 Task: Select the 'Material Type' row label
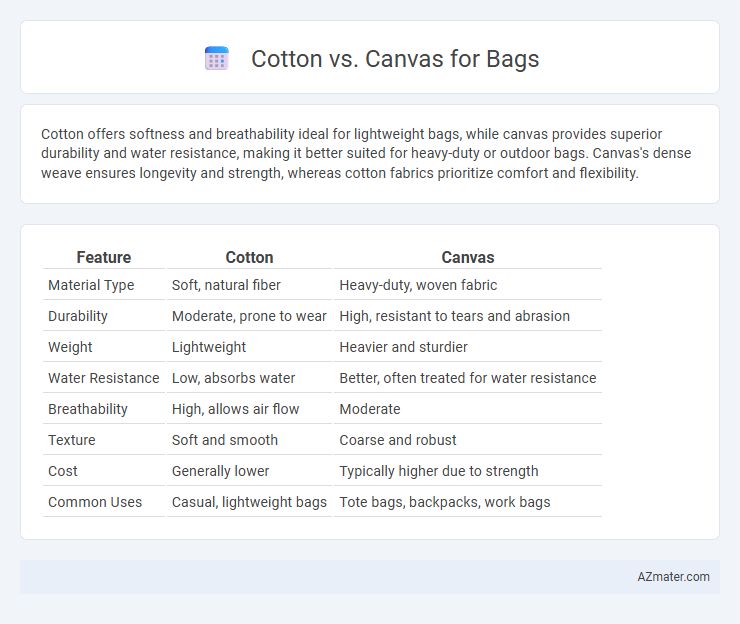[91, 285]
